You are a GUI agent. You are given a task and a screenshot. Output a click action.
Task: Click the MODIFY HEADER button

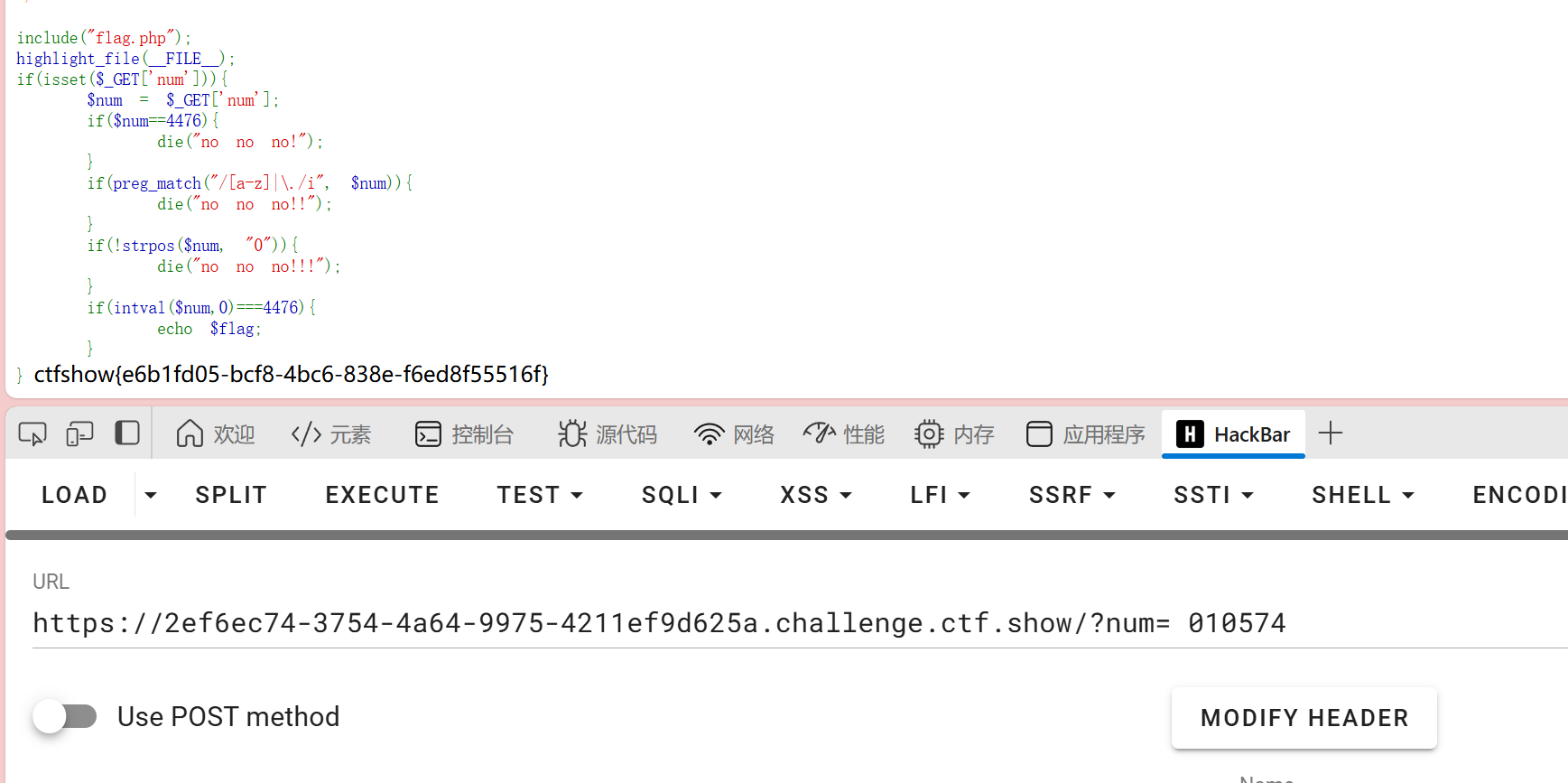(1304, 718)
